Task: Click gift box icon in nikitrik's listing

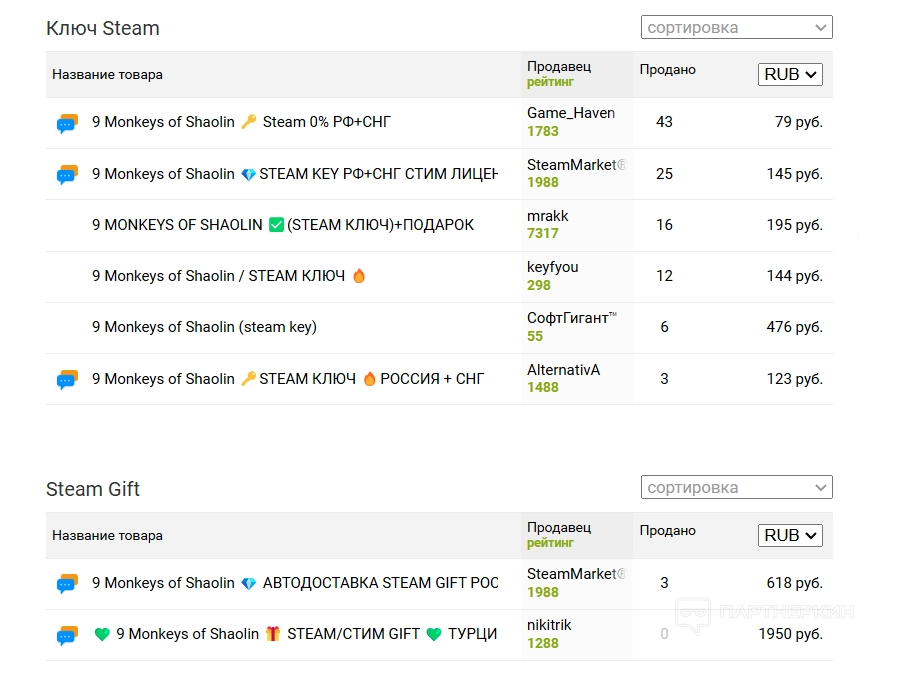Action: point(273,634)
